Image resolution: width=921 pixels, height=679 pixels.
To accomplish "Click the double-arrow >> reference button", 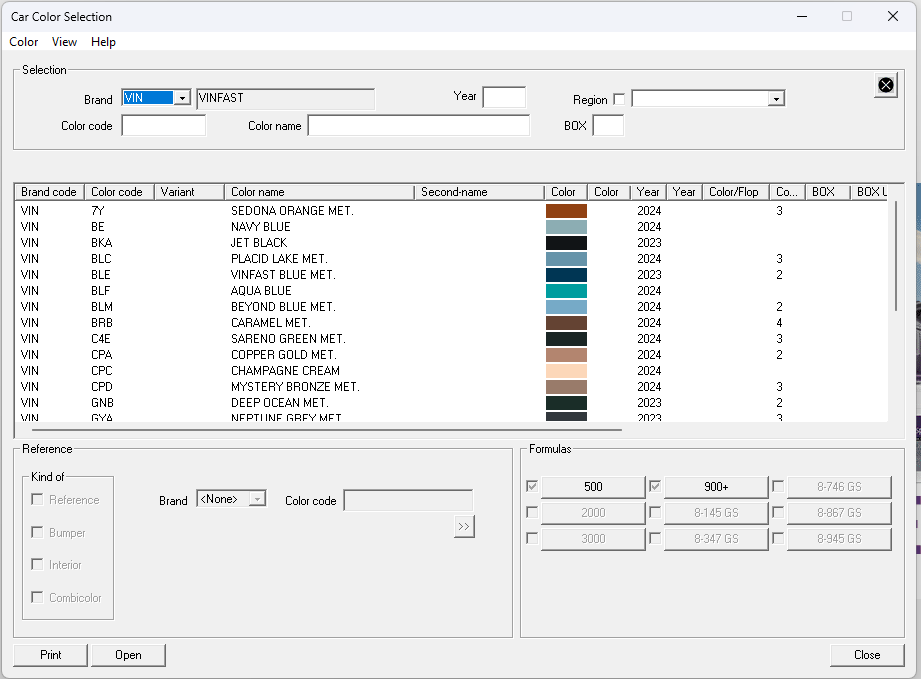I will click(x=463, y=527).
